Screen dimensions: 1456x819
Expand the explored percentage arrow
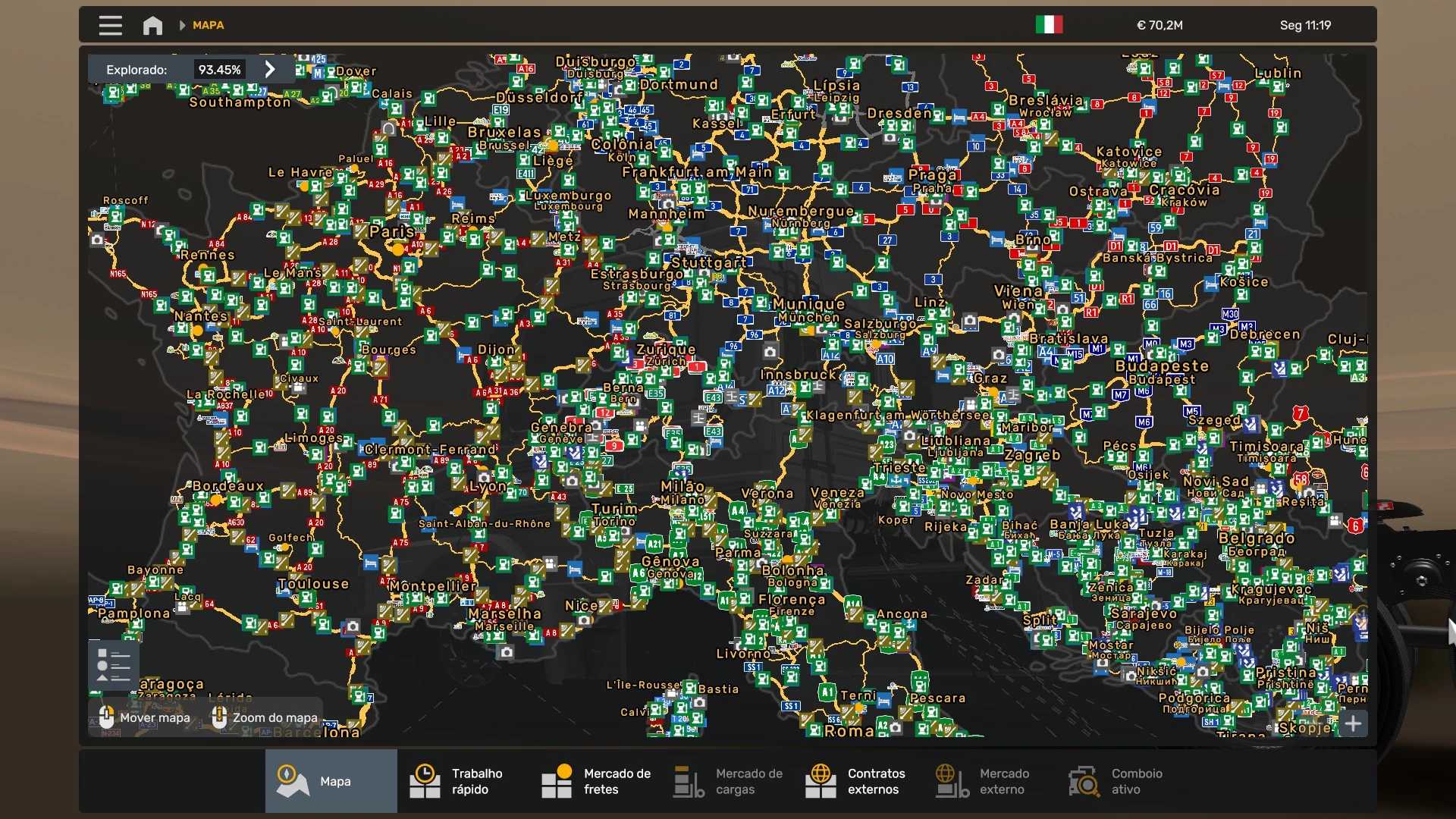[x=270, y=69]
